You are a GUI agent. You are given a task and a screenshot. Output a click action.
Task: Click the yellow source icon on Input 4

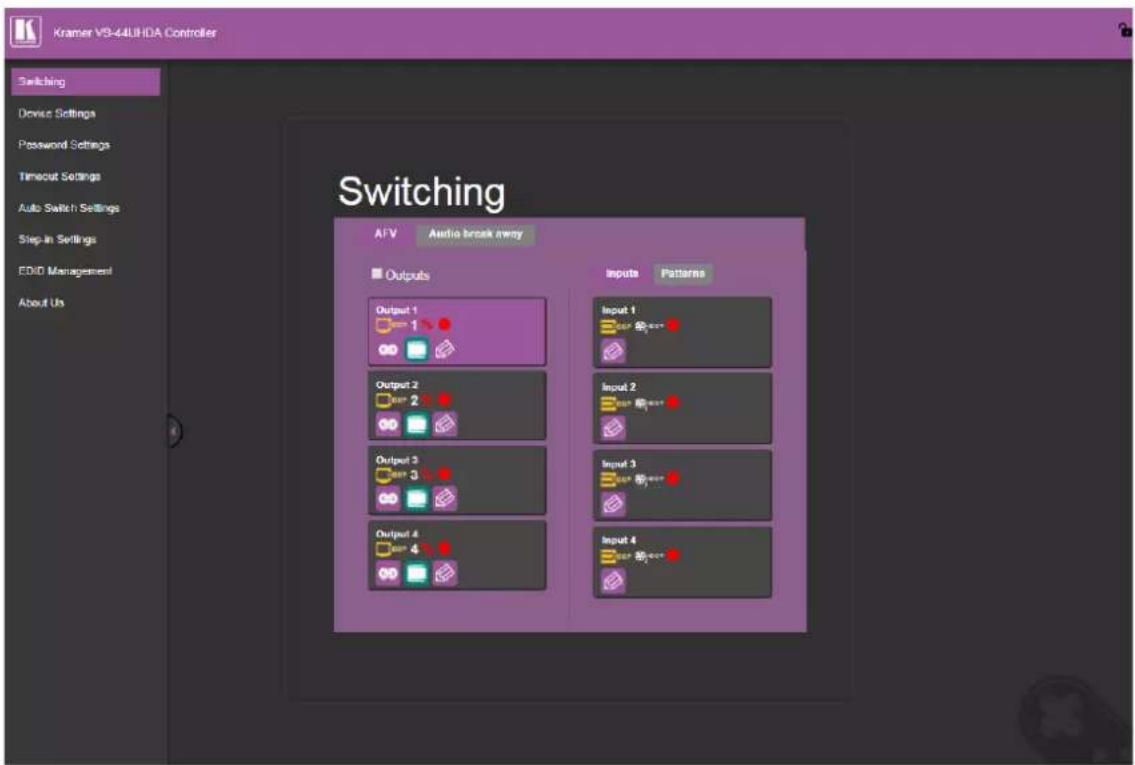608,556
